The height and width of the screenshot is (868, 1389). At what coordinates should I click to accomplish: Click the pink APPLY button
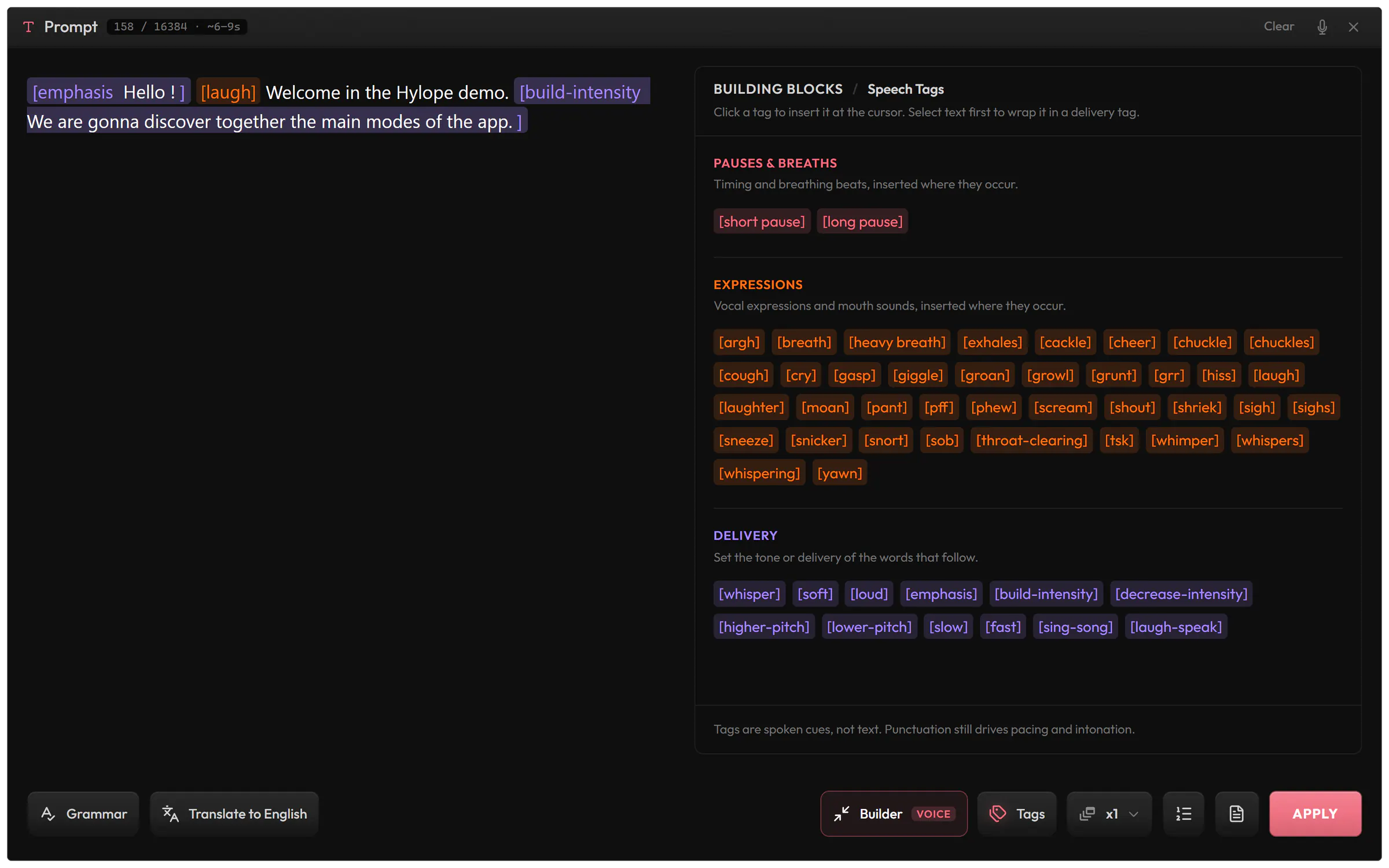(1315, 814)
